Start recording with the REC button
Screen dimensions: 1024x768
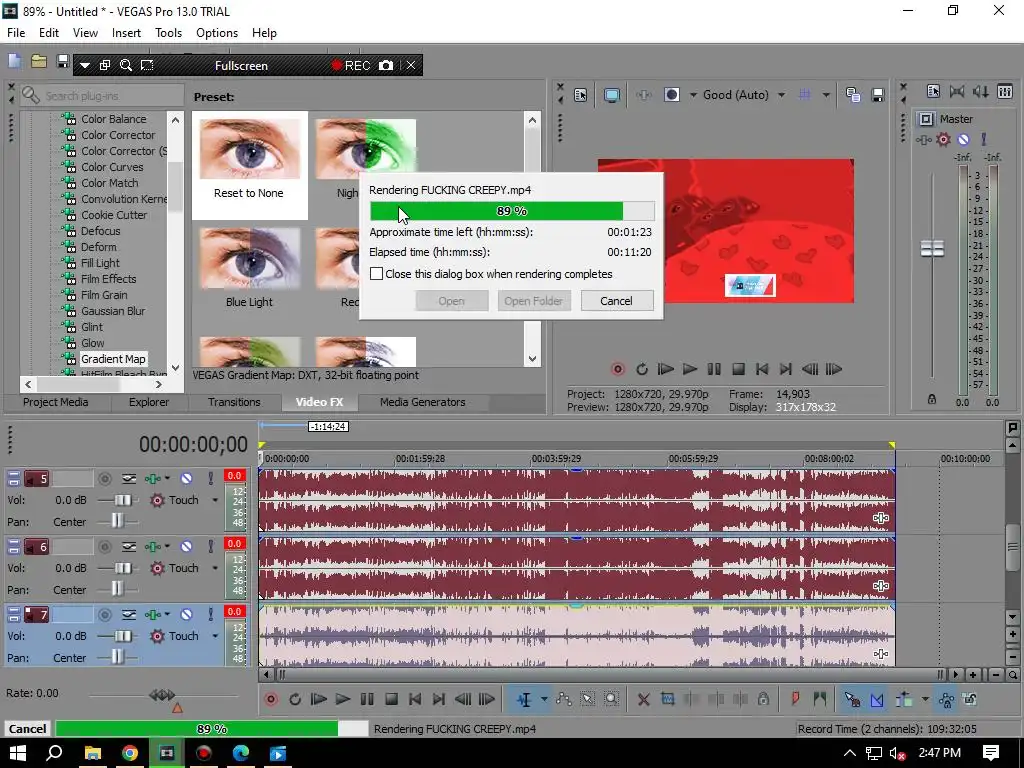click(351, 65)
